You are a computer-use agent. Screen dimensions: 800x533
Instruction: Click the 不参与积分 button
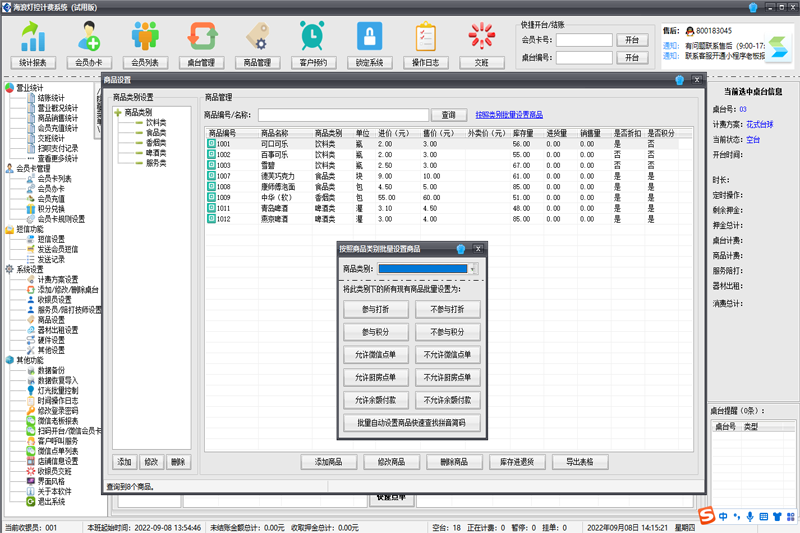447,332
